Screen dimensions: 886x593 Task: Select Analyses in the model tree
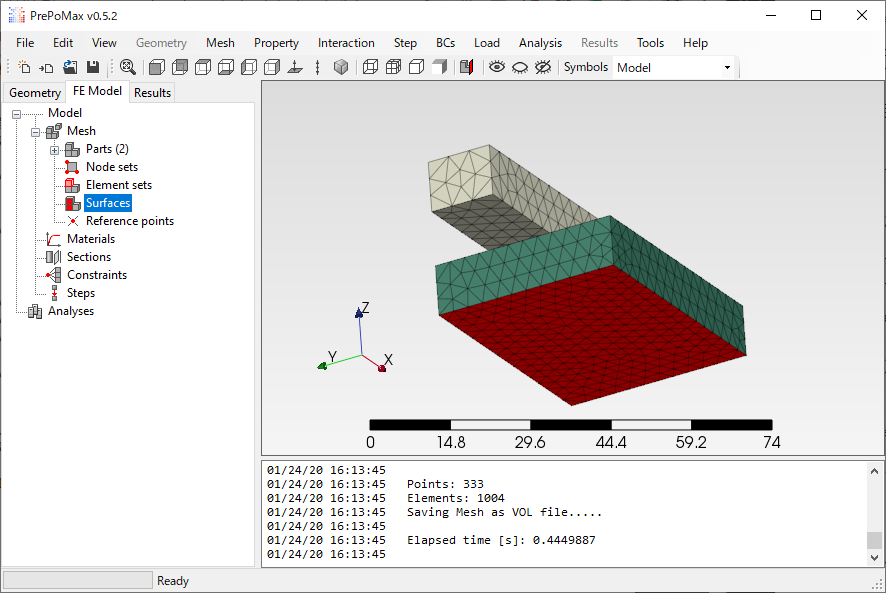click(70, 311)
